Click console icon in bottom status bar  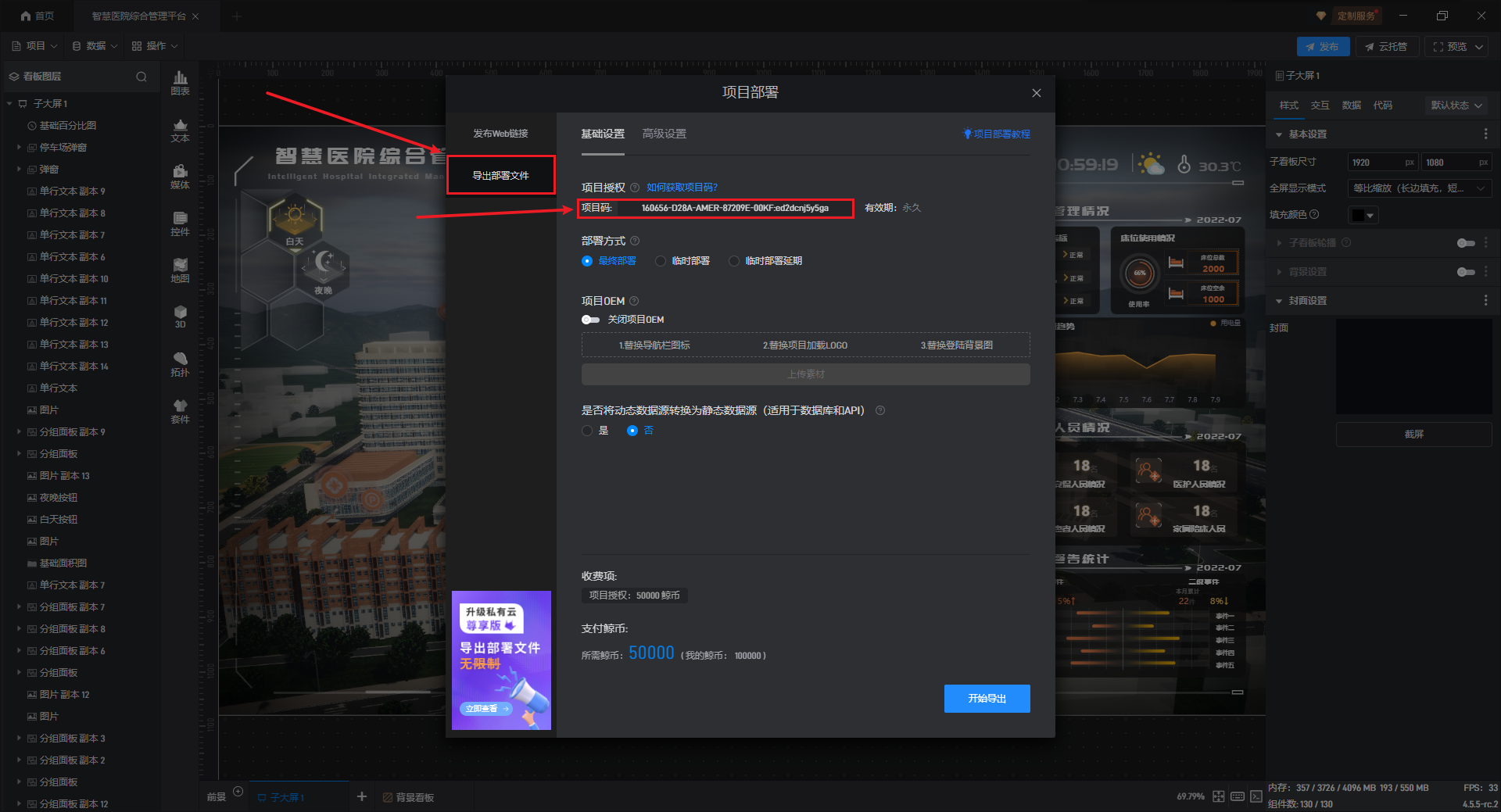[x=1256, y=796]
